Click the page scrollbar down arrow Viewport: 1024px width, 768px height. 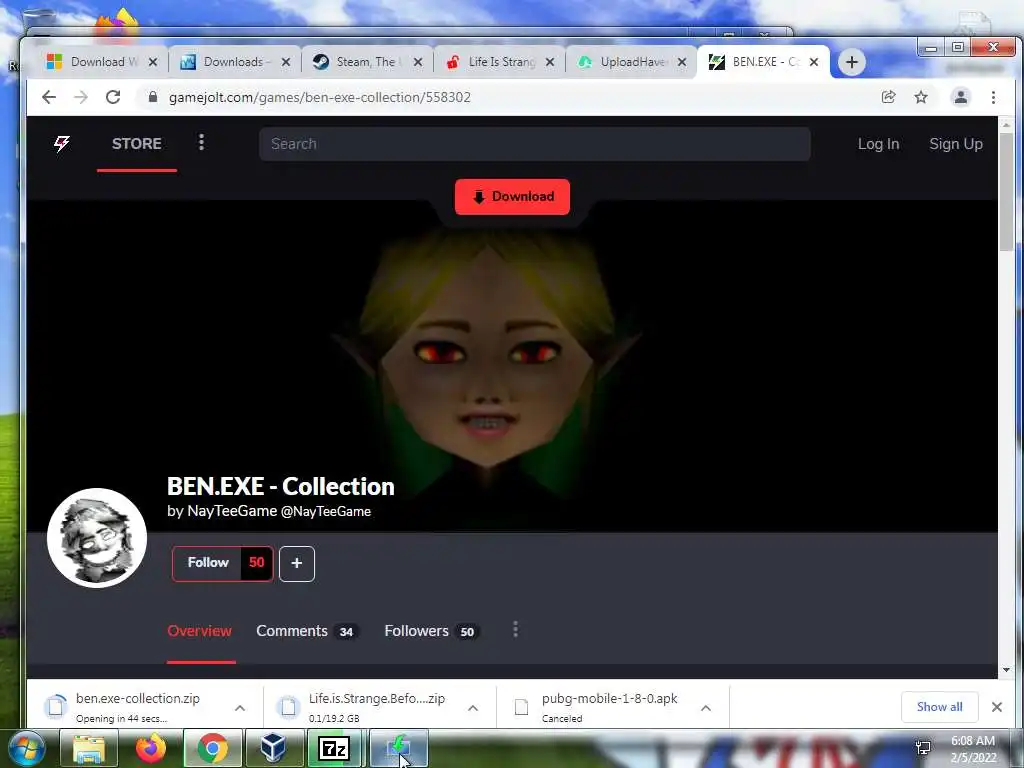[x=1006, y=670]
